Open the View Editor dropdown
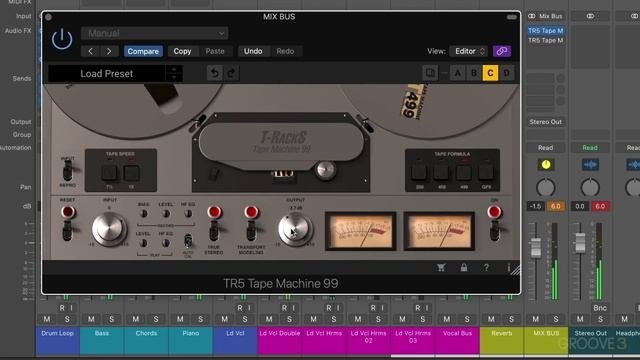This screenshot has height=360, width=640. (x=469, y=51)
